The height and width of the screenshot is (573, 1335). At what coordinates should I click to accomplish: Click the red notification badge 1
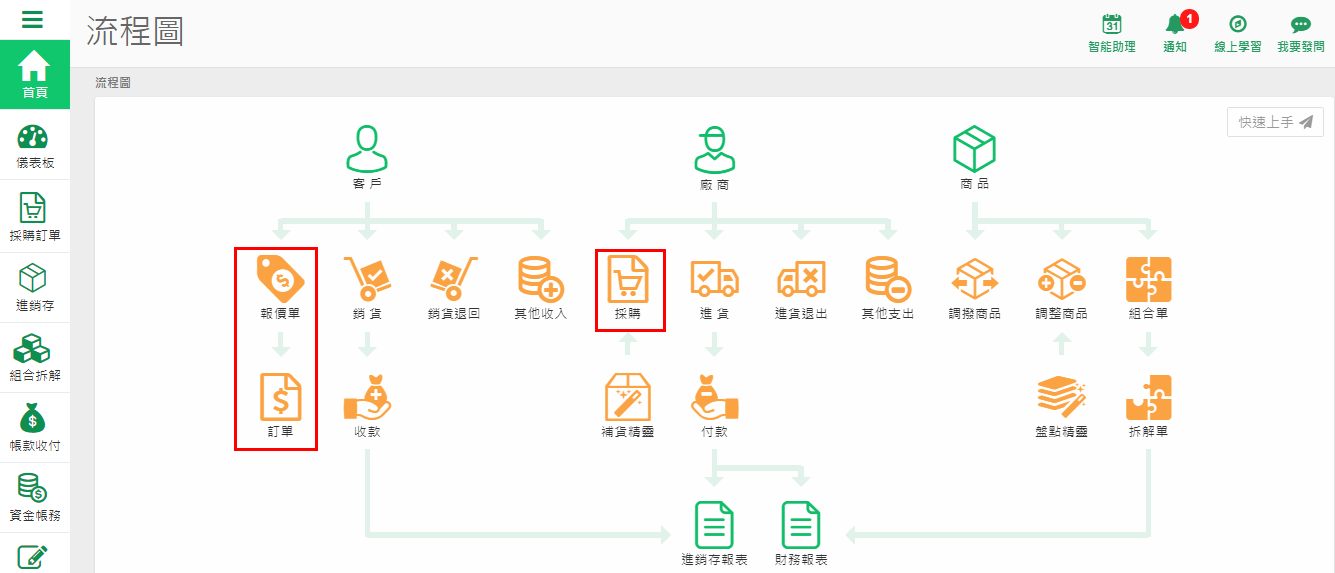1189,18
